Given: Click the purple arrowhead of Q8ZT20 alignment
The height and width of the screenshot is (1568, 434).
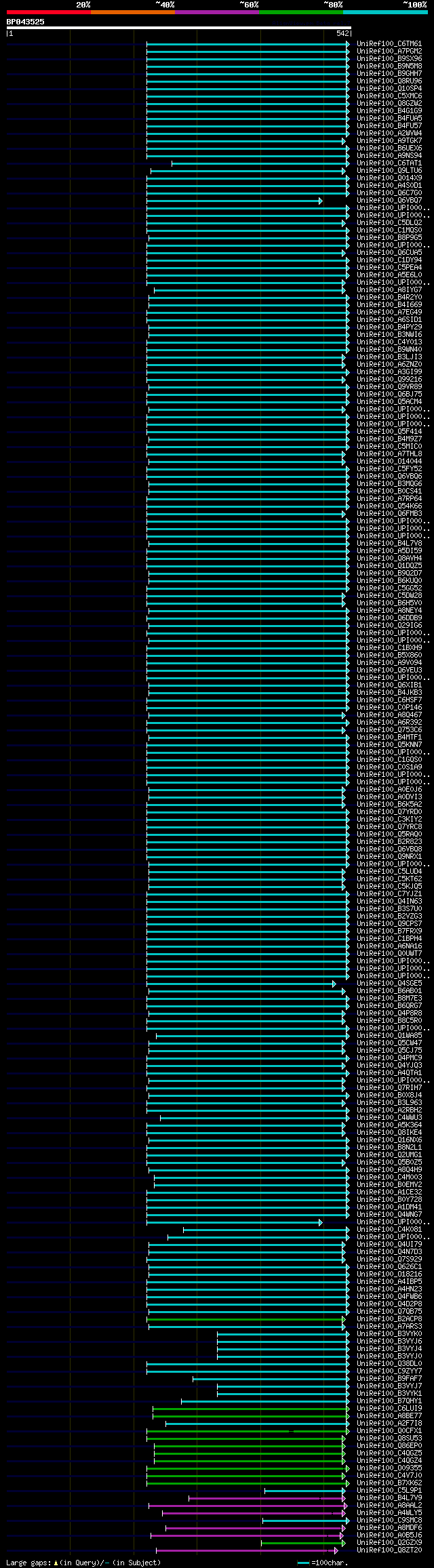Looking at the screenshot, I should click(336, 1550).
